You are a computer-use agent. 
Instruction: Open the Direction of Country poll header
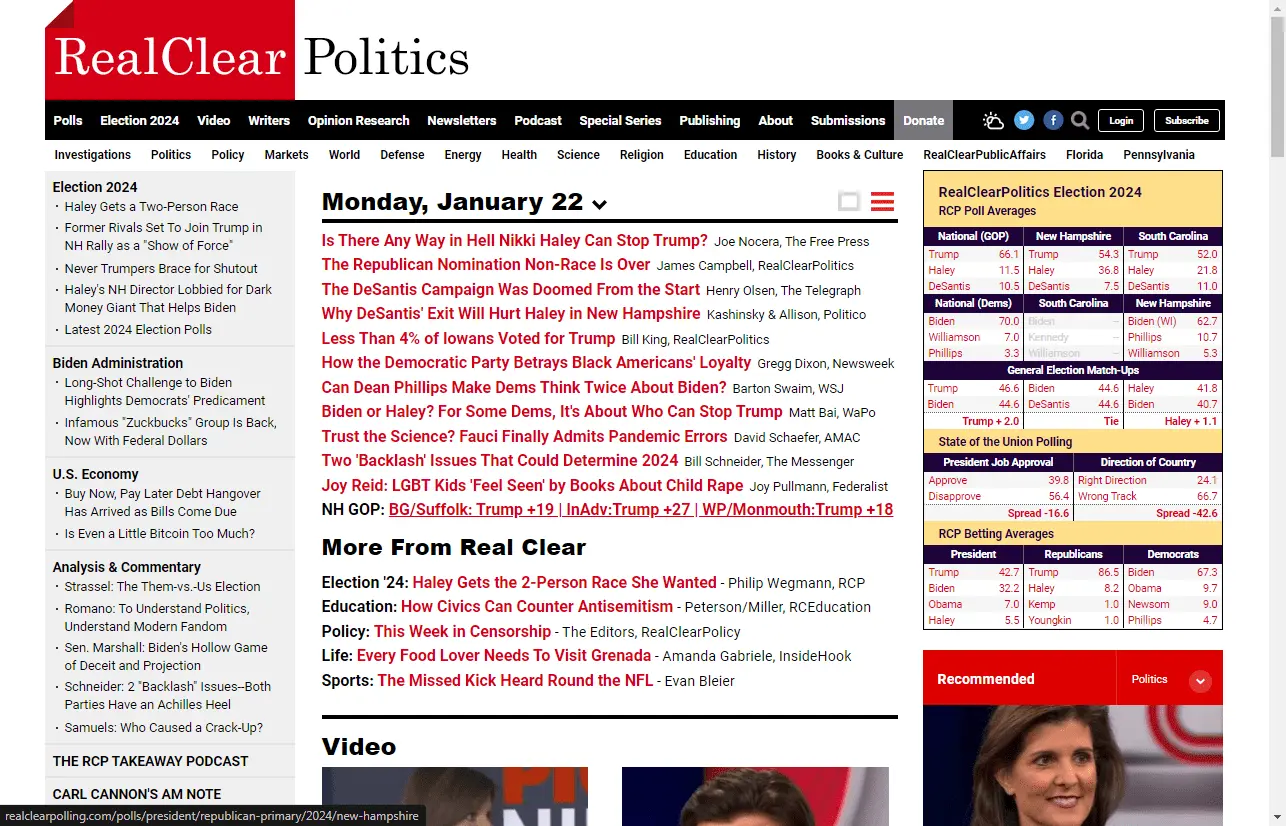1148,462
